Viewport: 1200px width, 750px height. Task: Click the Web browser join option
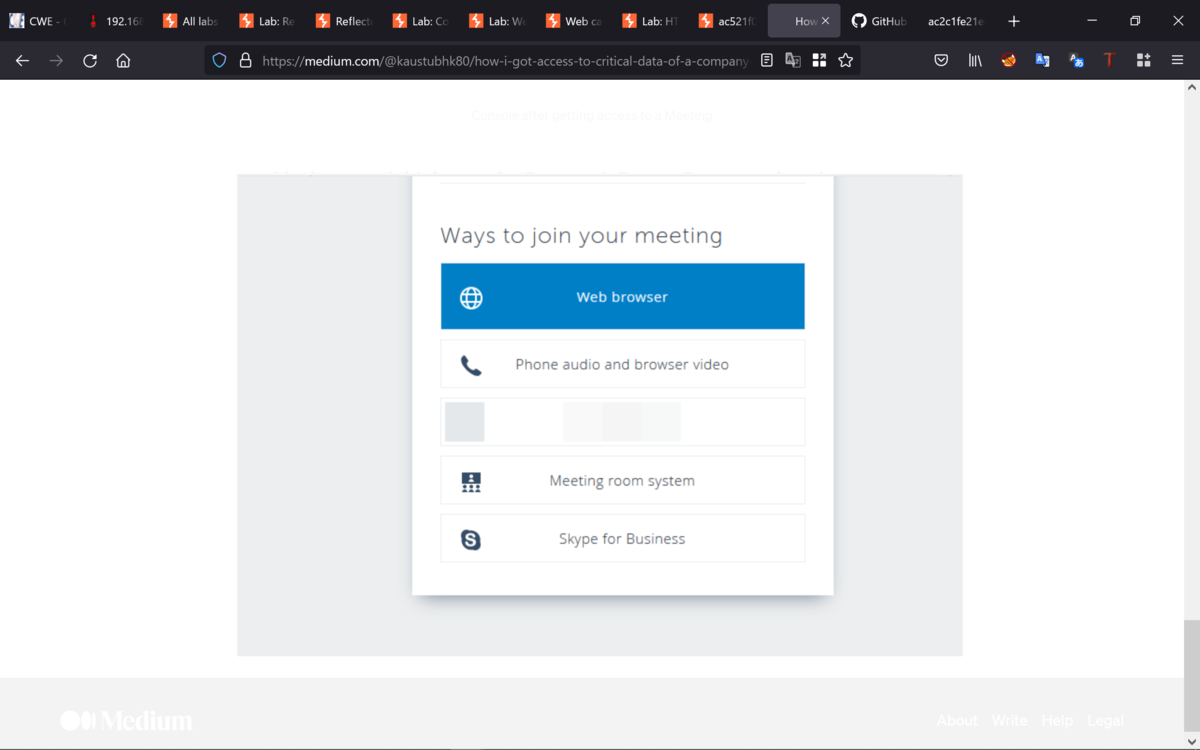[x=622, y=296]
